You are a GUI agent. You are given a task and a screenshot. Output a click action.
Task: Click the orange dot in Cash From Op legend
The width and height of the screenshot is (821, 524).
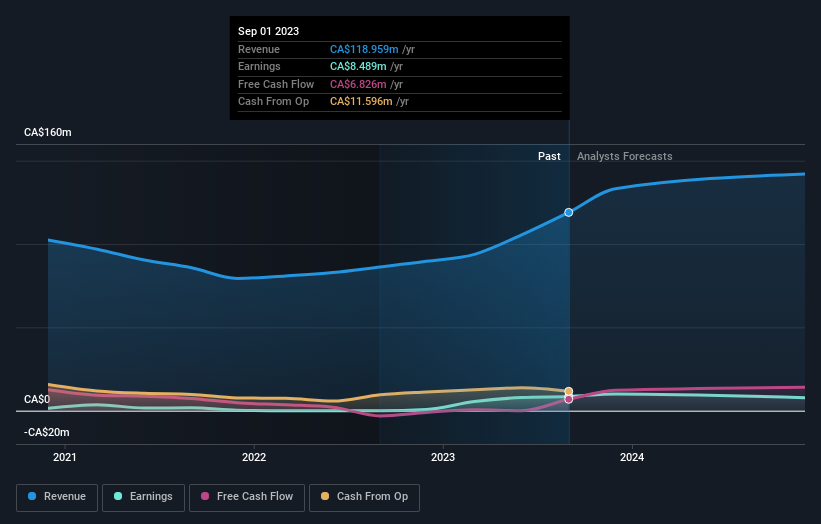coord(325,496)
